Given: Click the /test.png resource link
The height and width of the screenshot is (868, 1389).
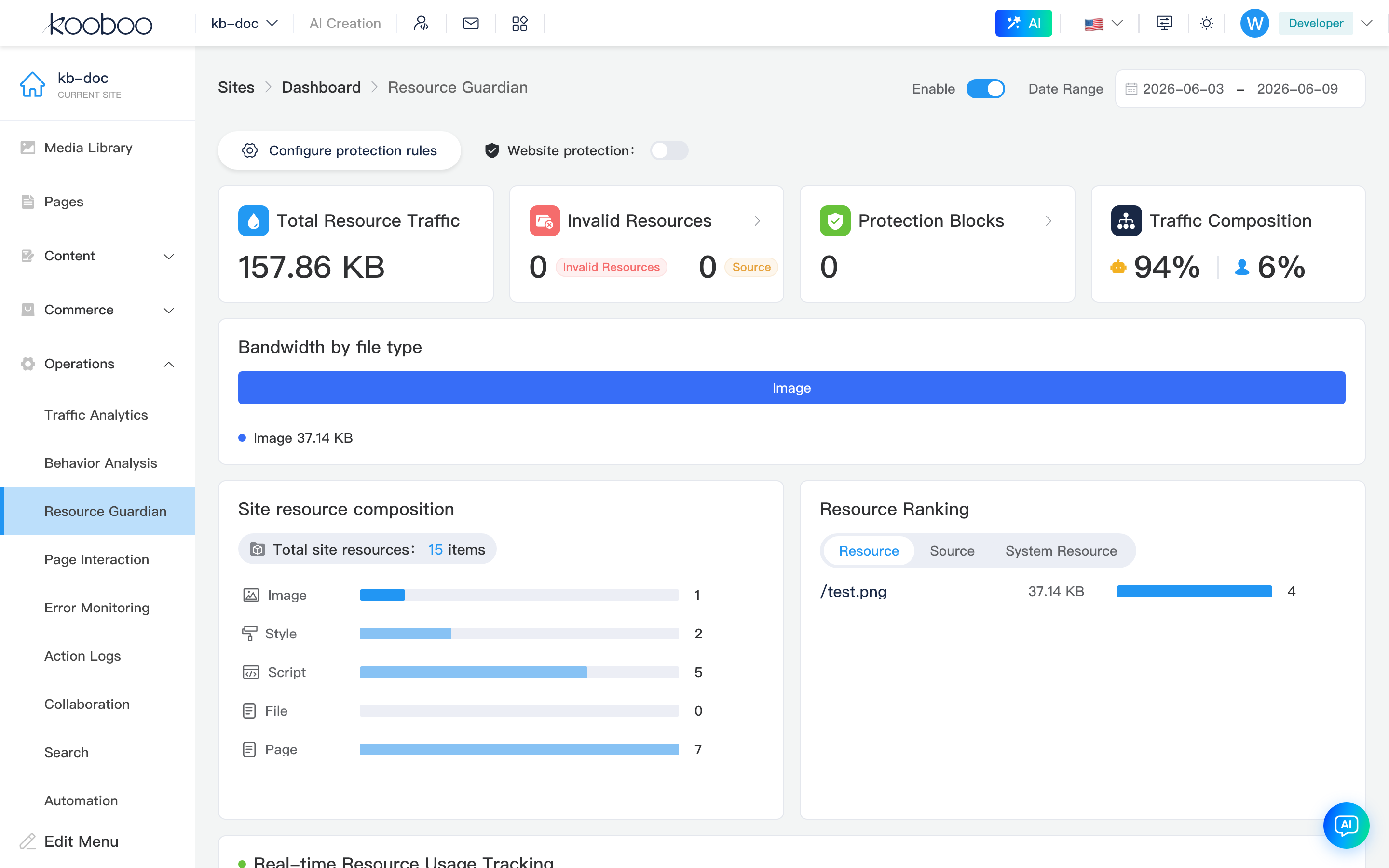Looking at the screenshot, I should click(854, 591).
